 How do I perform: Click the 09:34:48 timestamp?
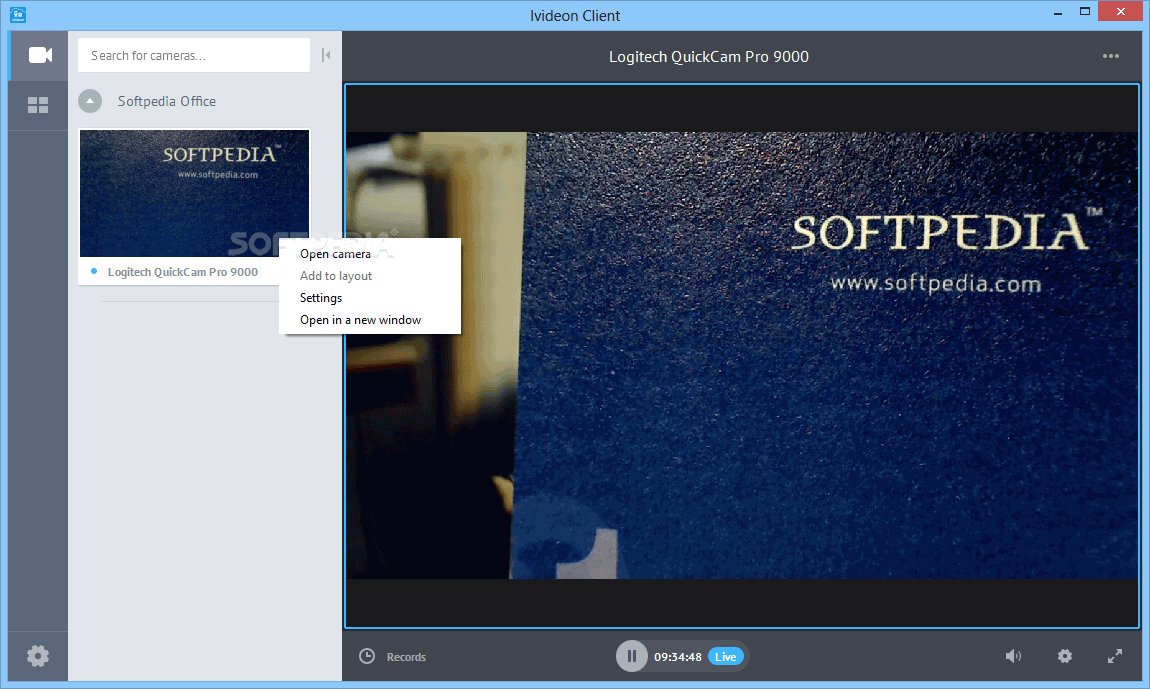(x=678, y=657)
